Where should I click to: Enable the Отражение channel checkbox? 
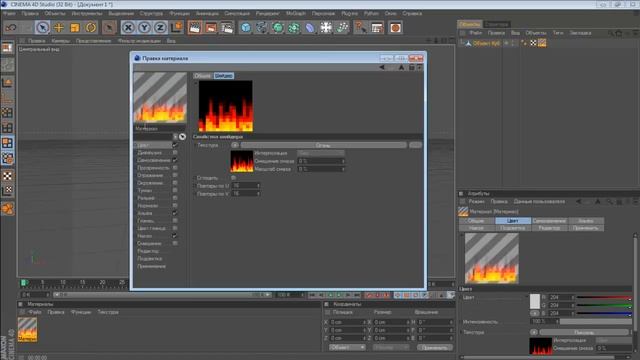pos(175,175)
